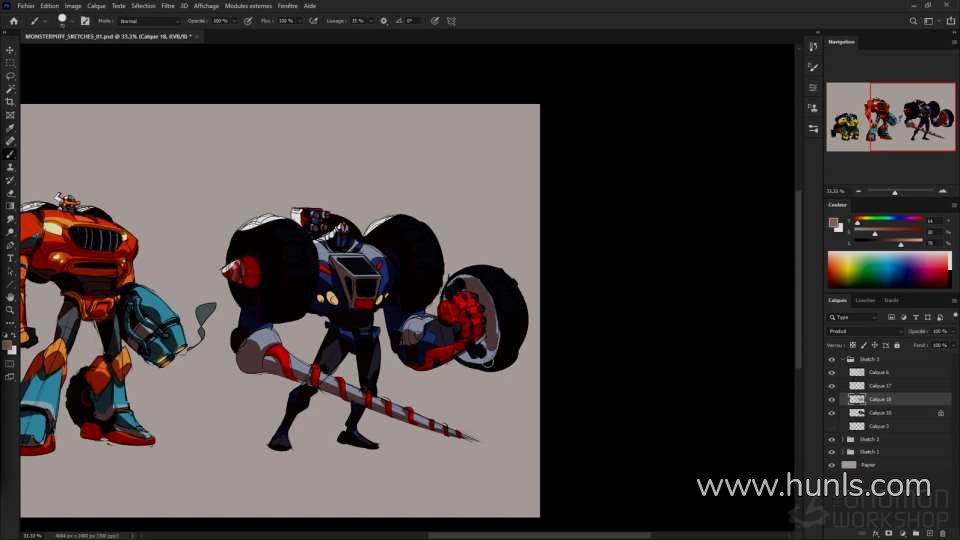Select the Move tool

(x=10, y=50)
